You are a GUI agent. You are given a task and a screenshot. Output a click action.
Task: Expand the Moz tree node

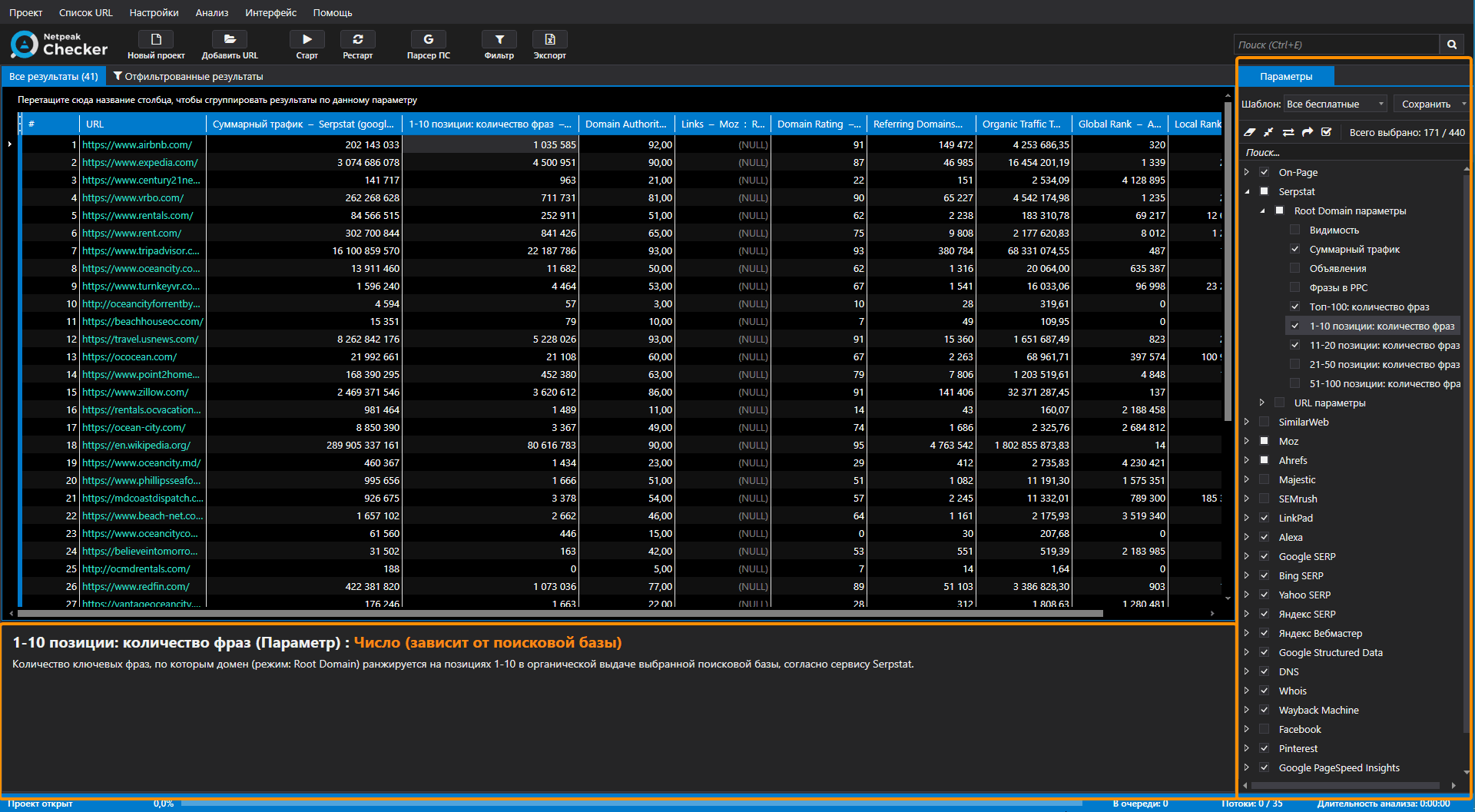pos(1247,441)
